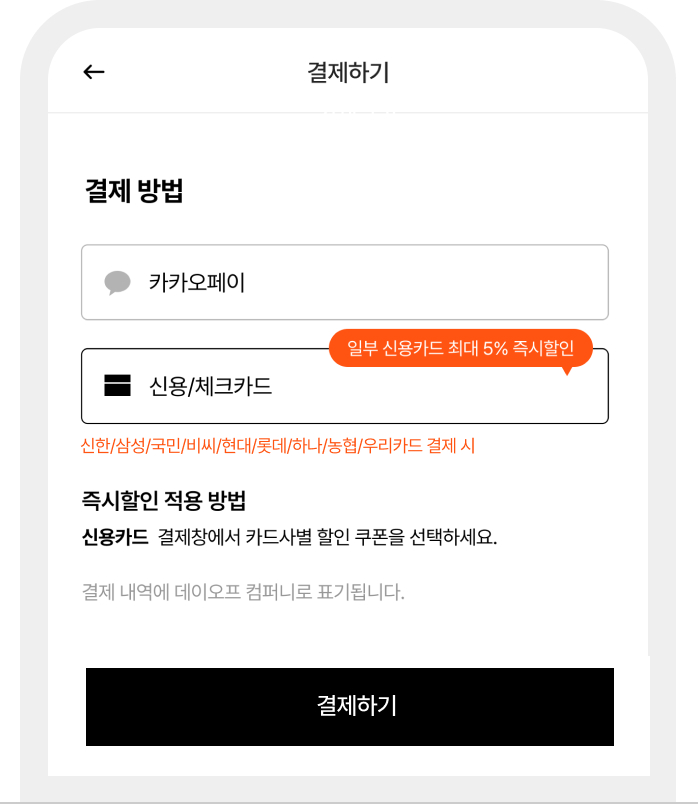Image resolution: width=698 pixels, height=804 pixels.
Task: Select 신용/체크카드 payment option
Action: pos(345,386)
